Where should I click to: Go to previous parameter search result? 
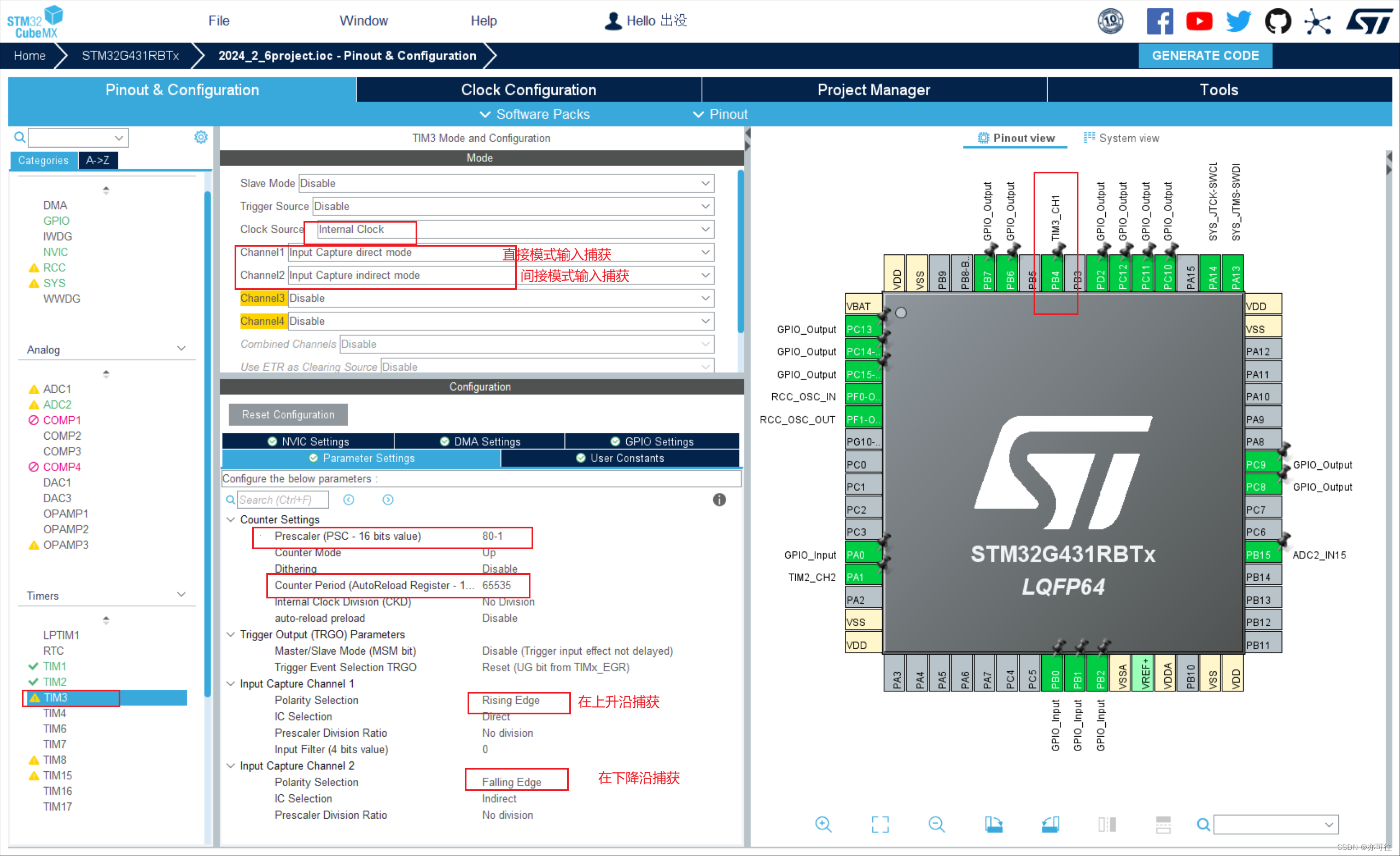(x=349, y=499)
